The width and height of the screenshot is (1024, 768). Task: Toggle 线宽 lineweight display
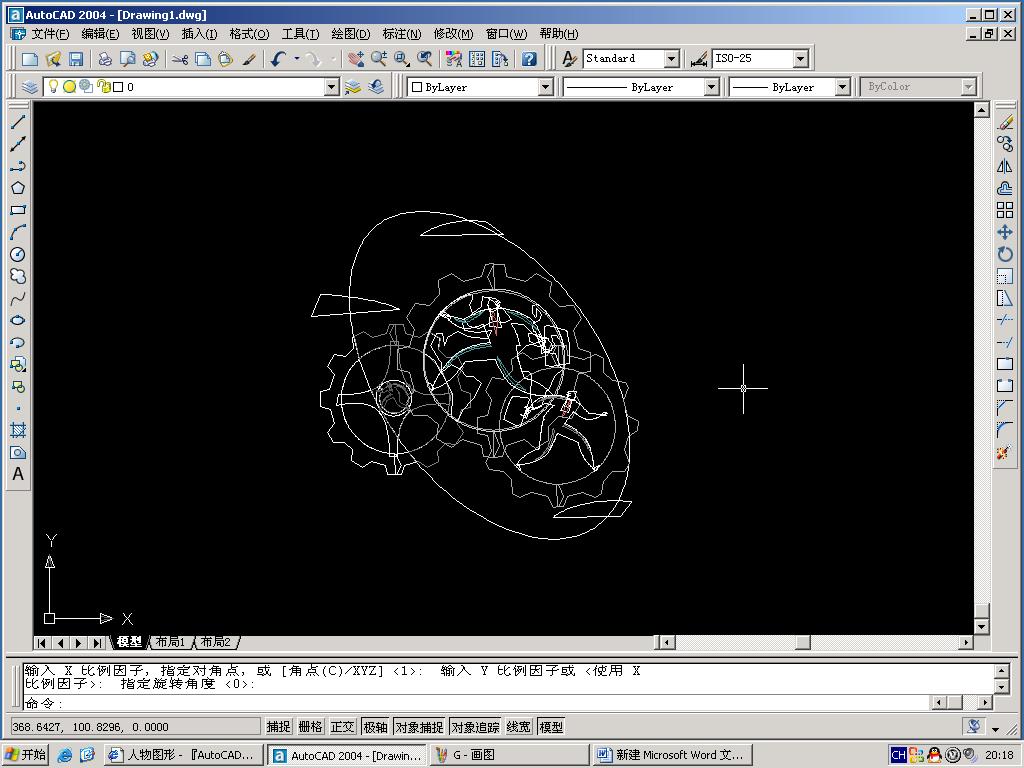point(519,727)
